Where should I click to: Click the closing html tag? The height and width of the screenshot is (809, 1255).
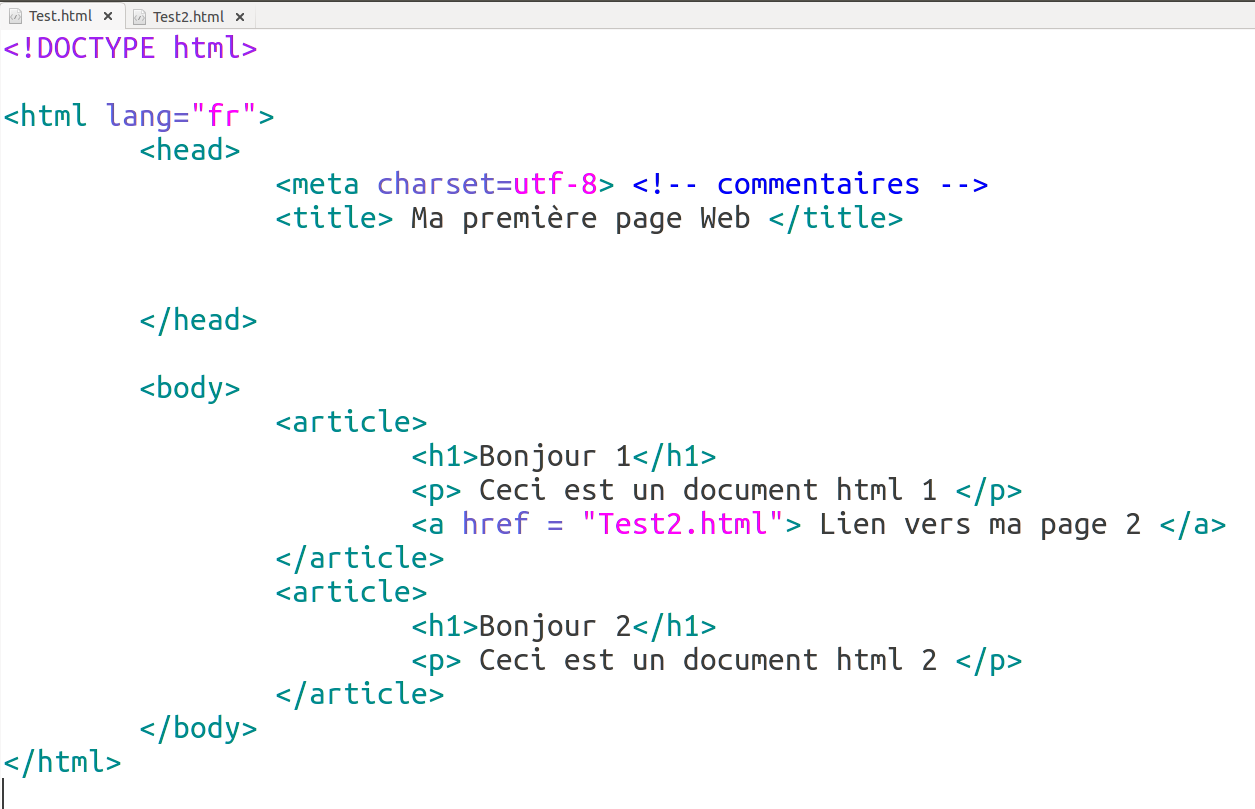62,762
